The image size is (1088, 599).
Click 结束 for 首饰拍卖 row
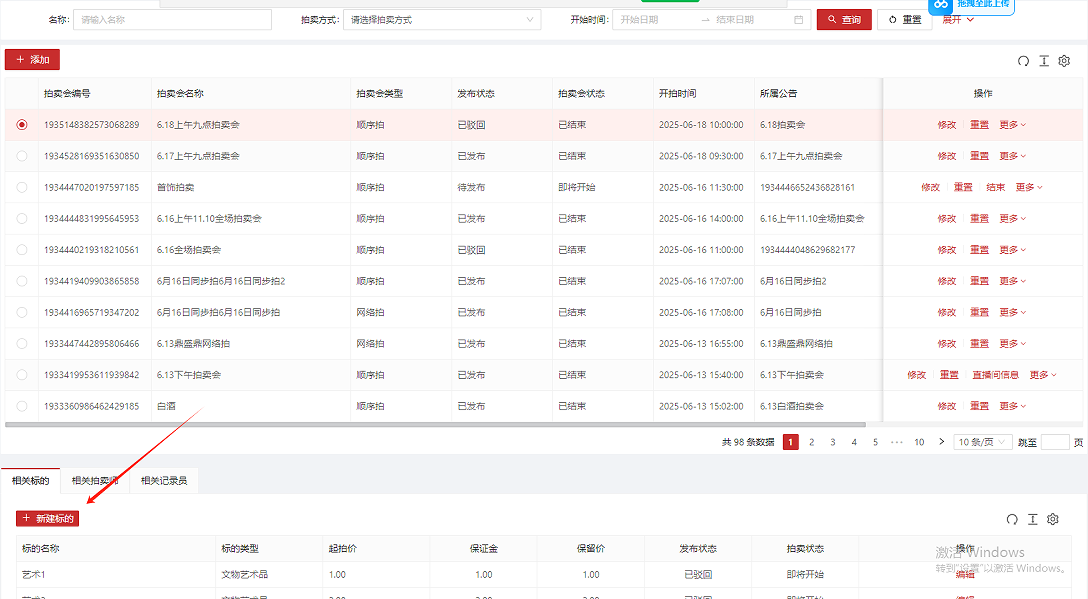point(996,187)
